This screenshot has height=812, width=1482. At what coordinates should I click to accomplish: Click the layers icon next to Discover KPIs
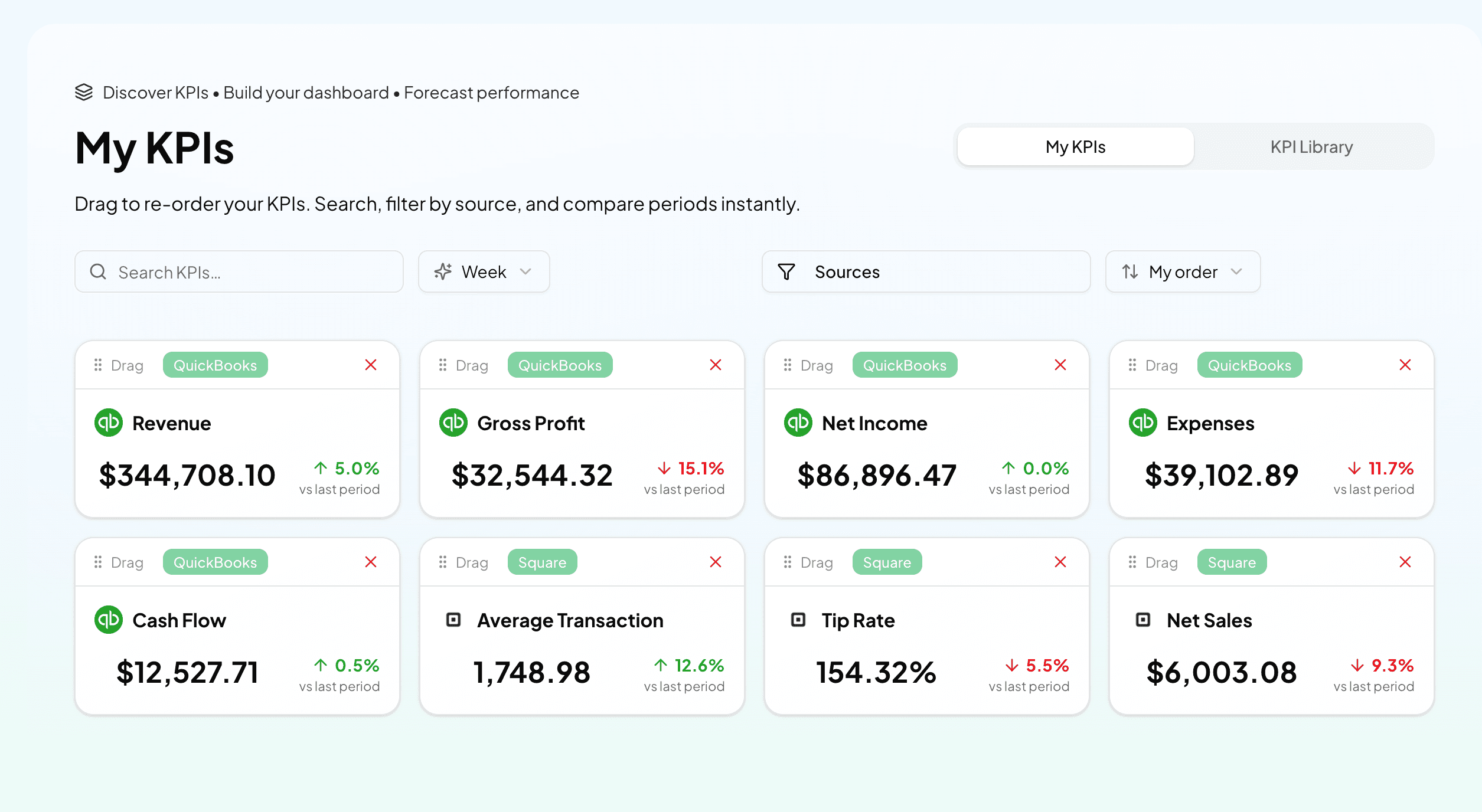coord(84,92)
